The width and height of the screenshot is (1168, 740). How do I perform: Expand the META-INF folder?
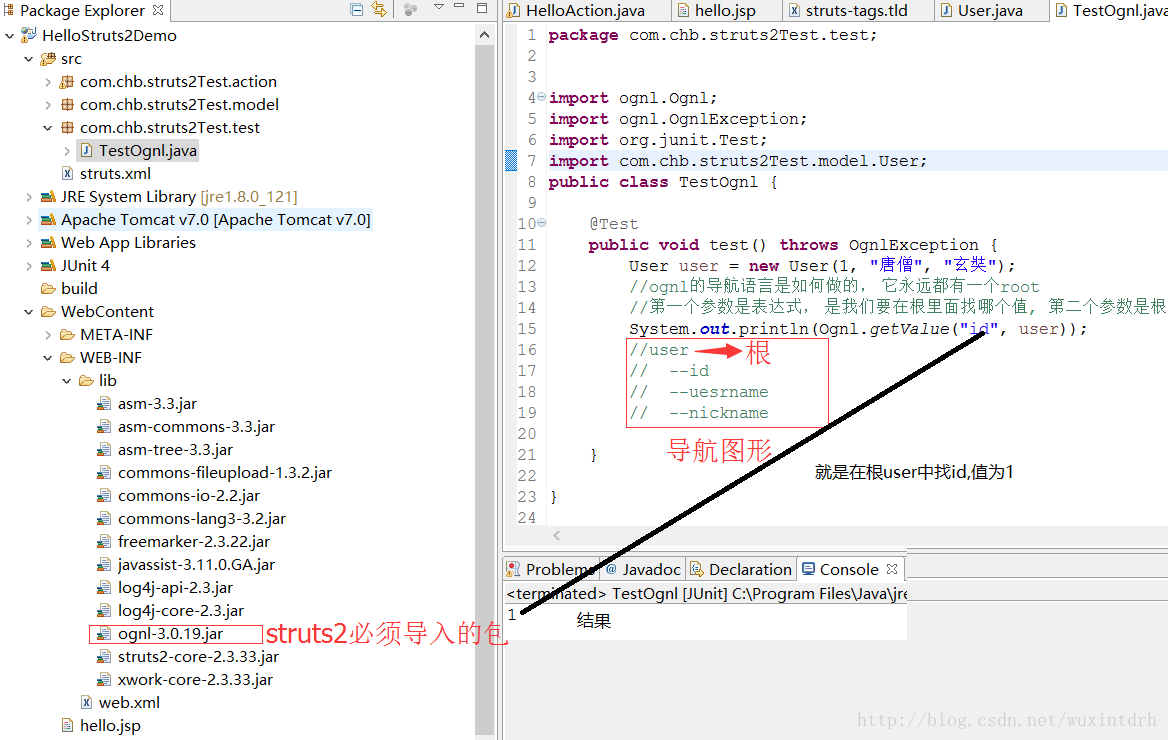(48, 335)
